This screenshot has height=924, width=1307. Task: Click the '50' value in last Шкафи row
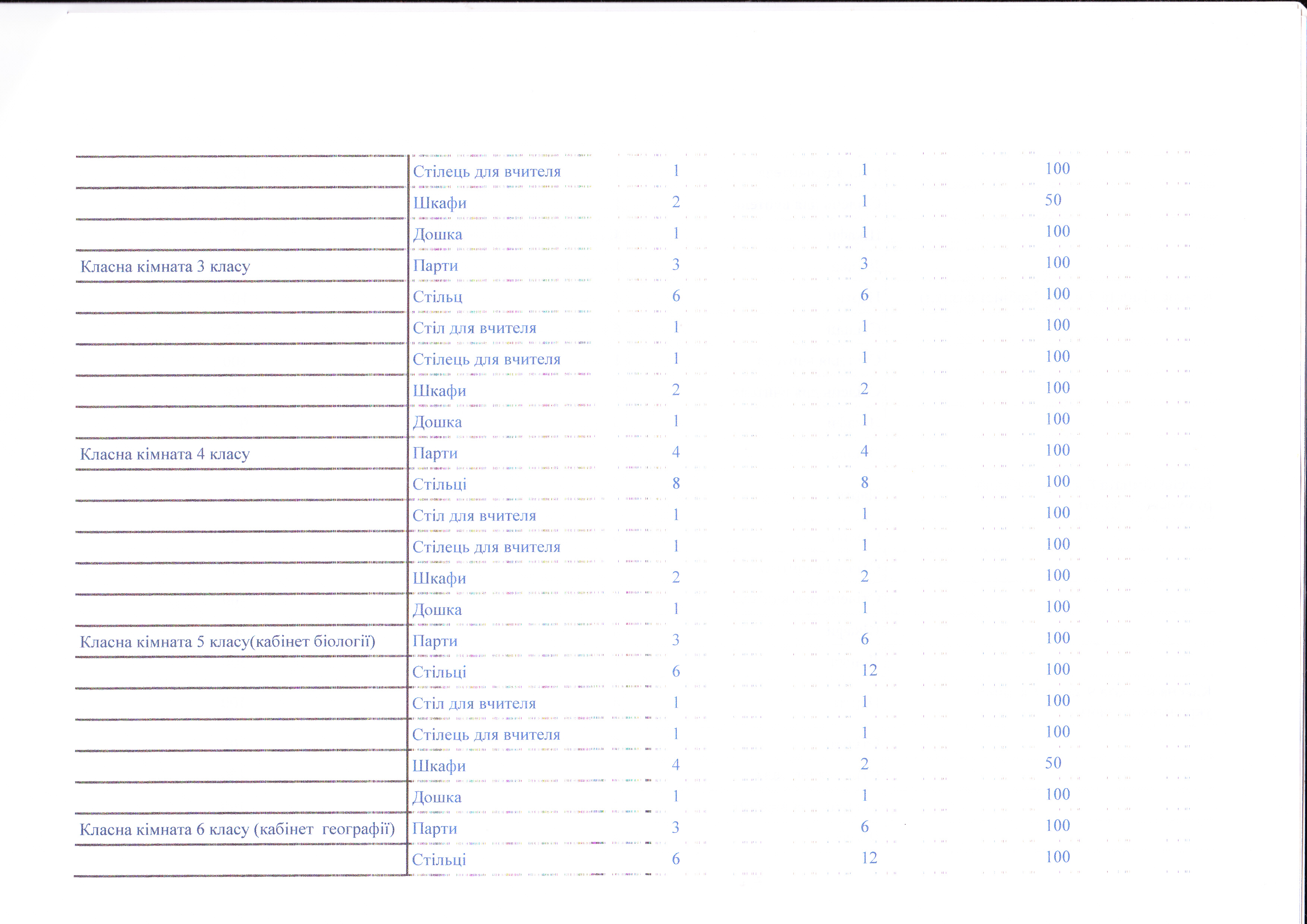click(1053, 762)
